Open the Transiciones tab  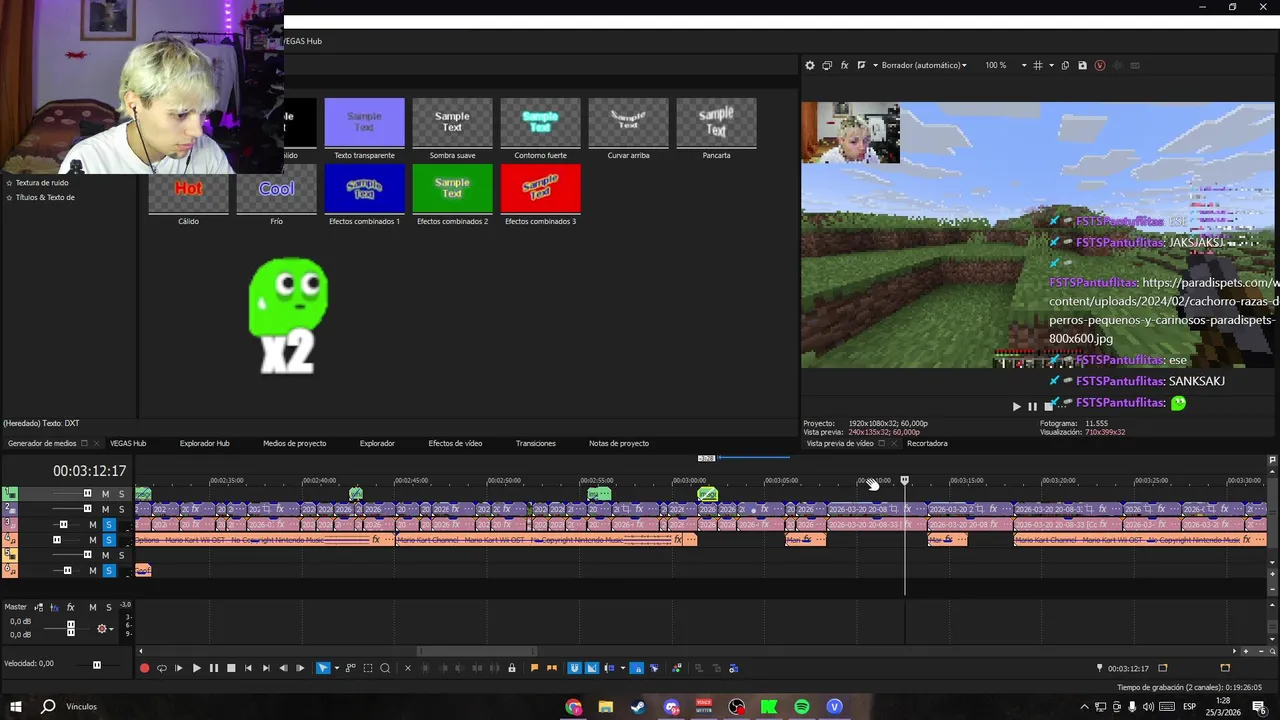(x=535, y=443)
